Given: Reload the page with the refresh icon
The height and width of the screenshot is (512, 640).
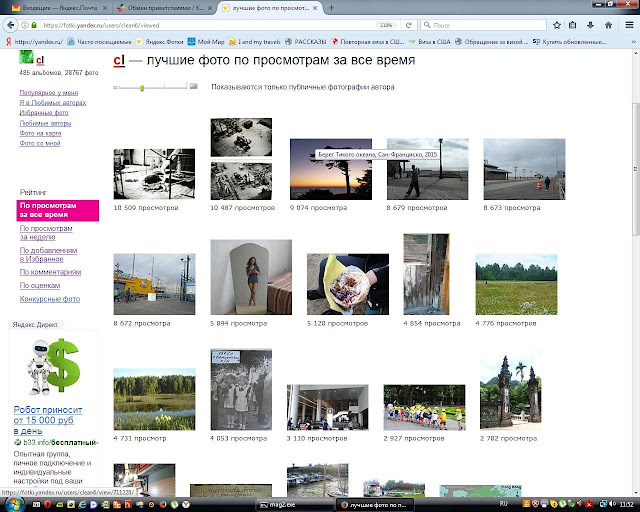Looking at the screenshot, I should 409,25.
